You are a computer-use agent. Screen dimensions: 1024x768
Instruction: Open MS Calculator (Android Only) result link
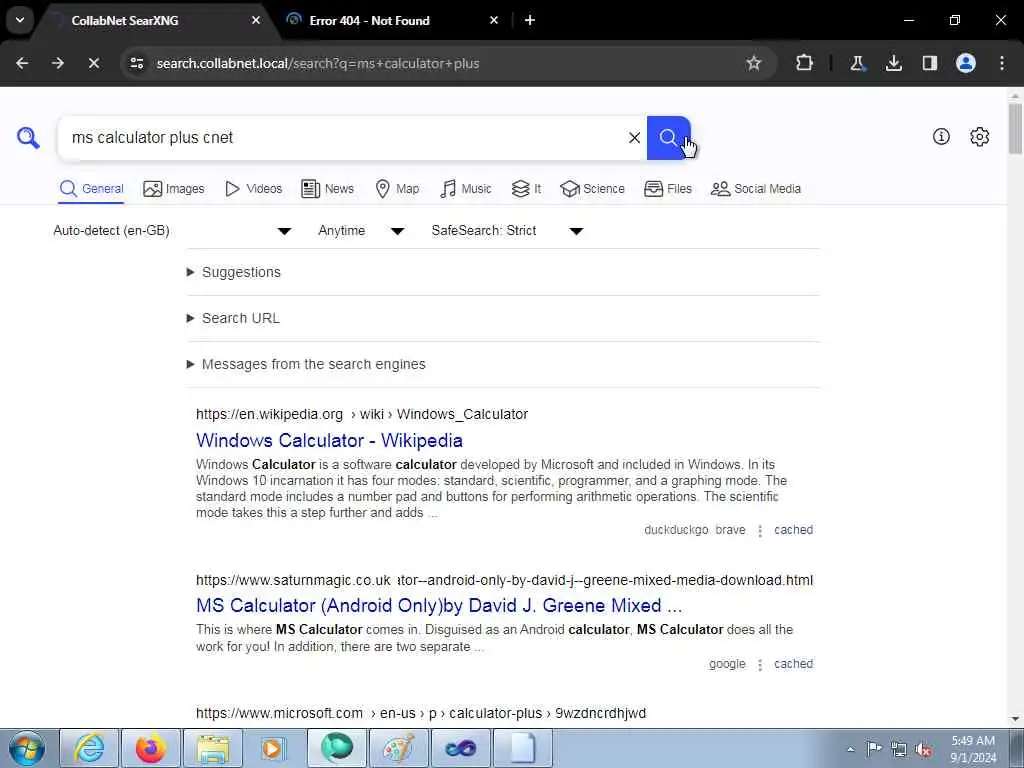[x=439, y=605]
